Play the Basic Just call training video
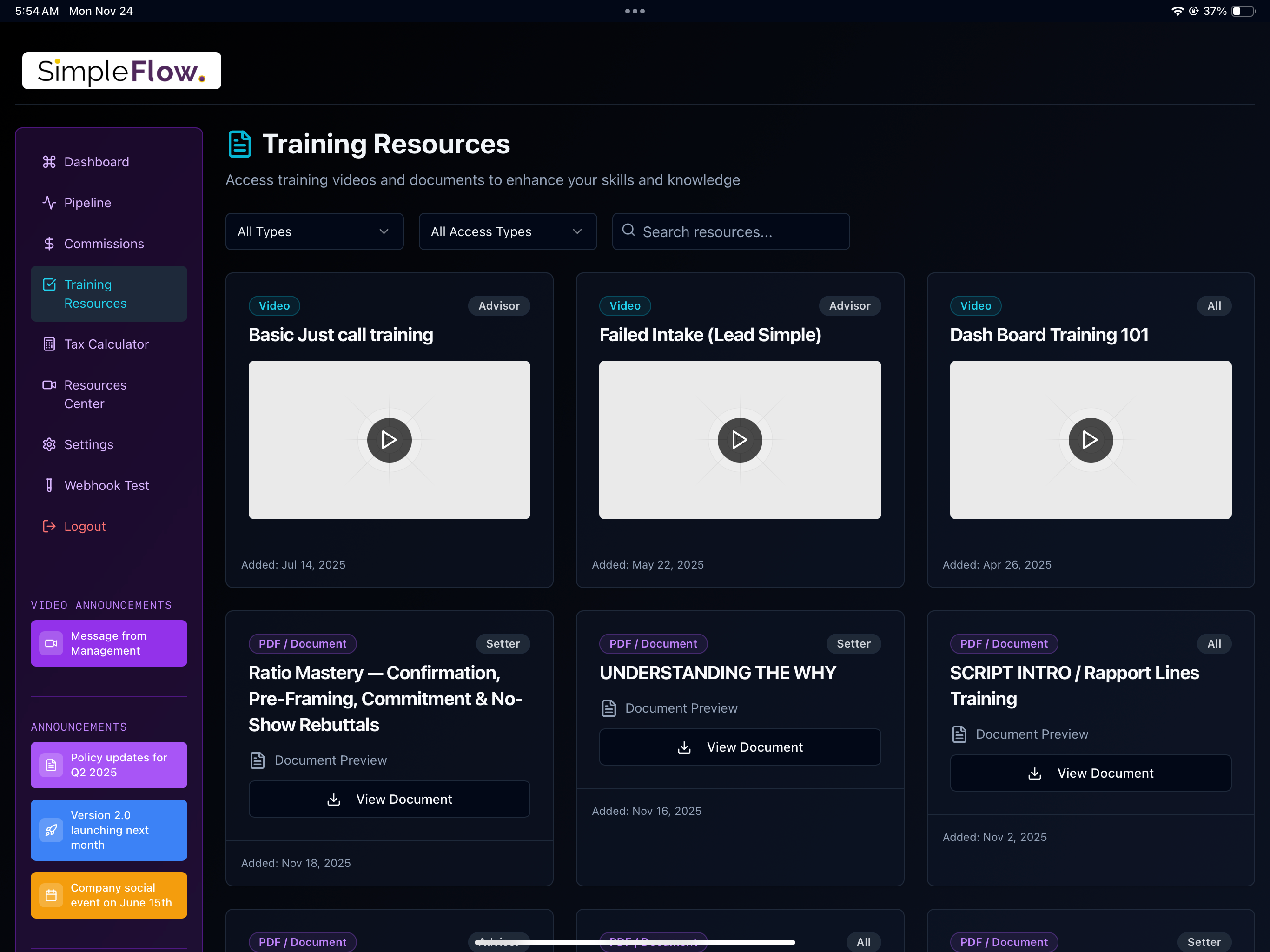The image size is (1270, 952). (389, 440)
